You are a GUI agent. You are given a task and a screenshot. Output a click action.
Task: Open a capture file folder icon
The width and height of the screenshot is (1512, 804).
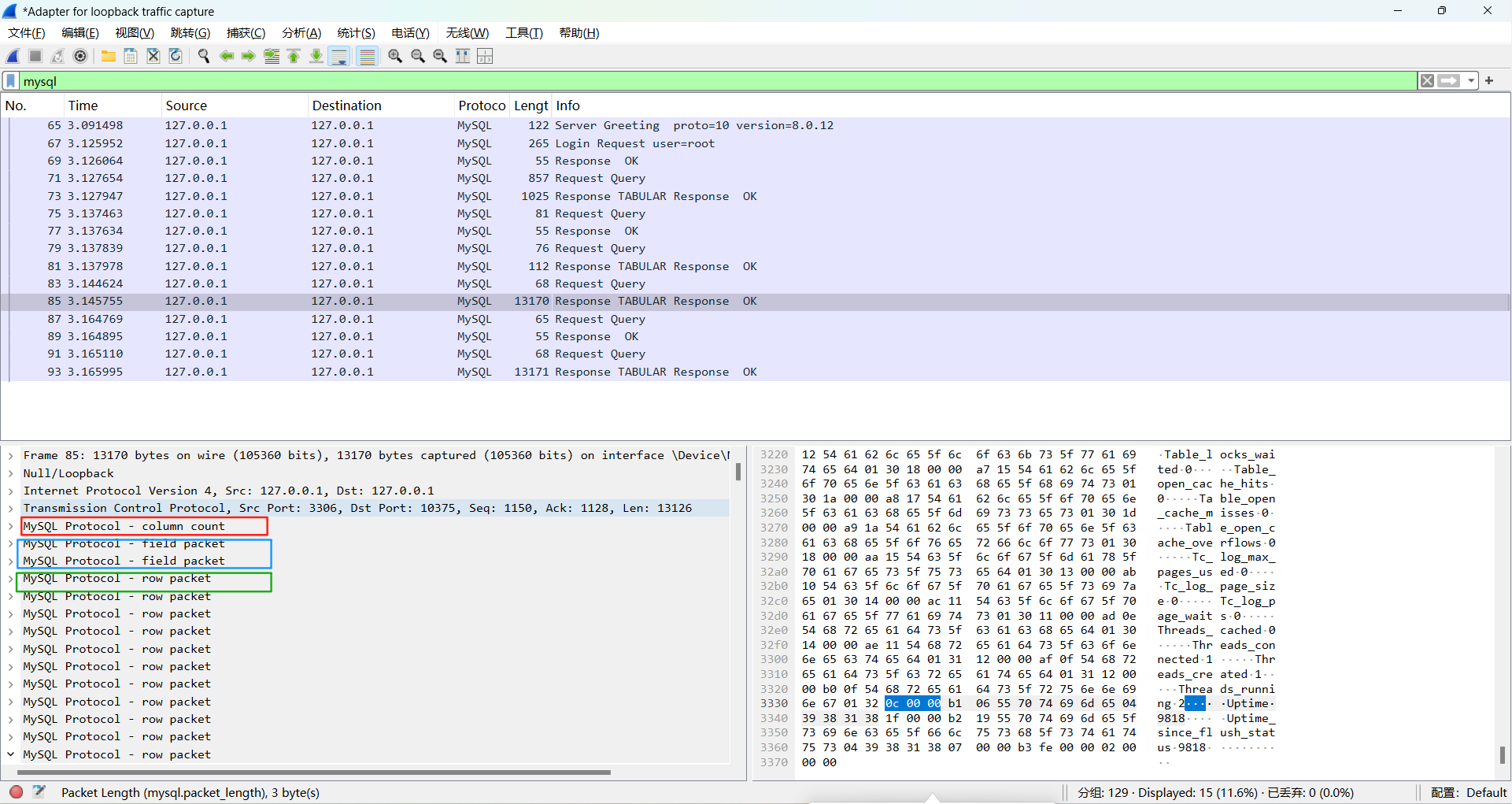coord(109,56)
